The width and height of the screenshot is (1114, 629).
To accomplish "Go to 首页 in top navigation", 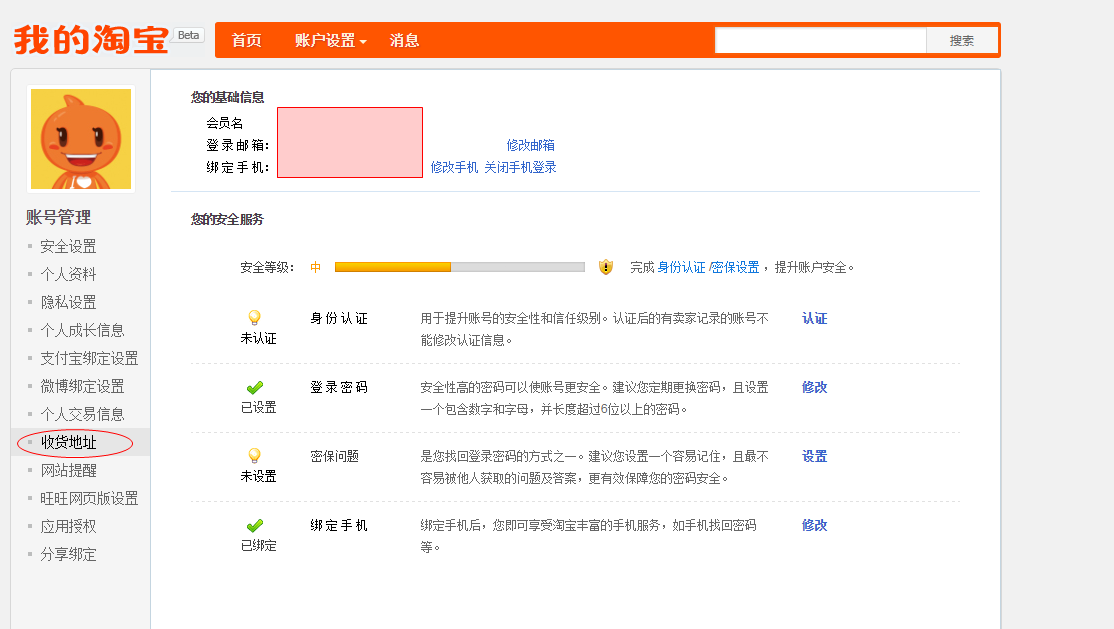I will (x=247, y=41).
